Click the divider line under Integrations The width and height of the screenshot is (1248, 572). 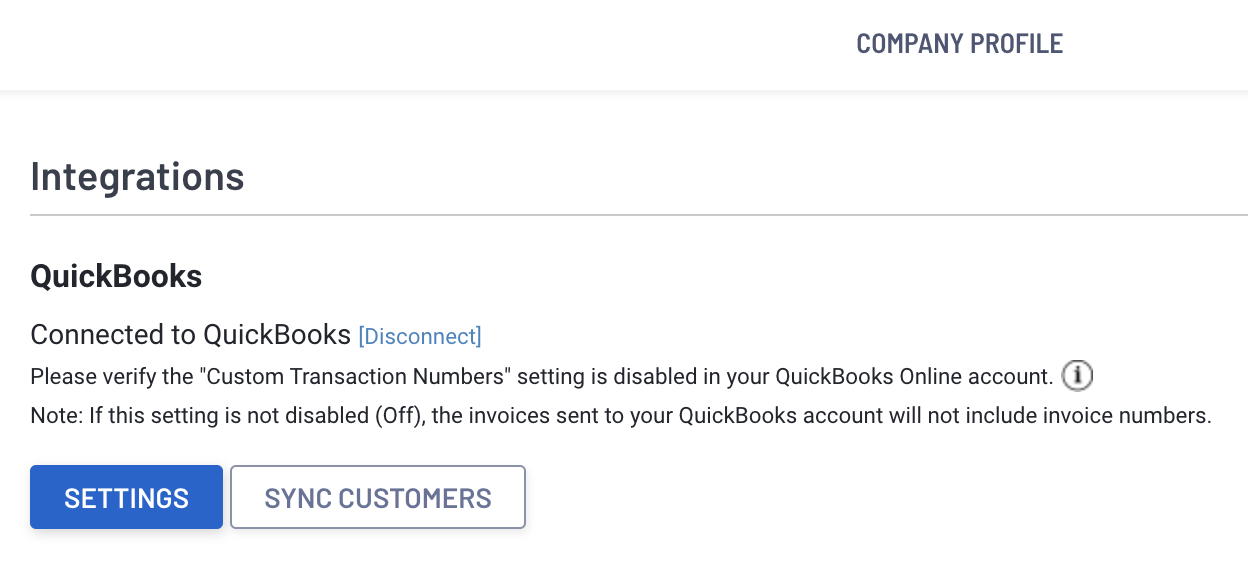click(x=639, y=215)
